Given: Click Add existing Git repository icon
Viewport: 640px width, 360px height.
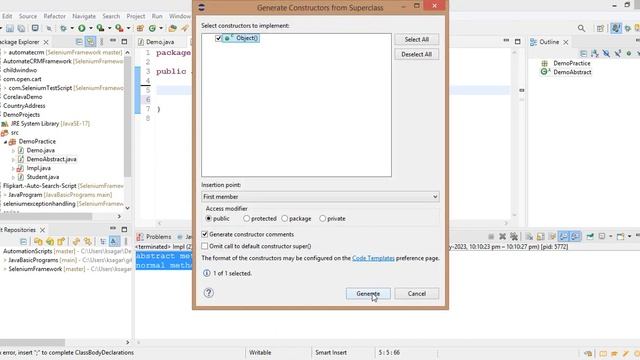Looking at the screenshot, I should click(x=38, y=241).
